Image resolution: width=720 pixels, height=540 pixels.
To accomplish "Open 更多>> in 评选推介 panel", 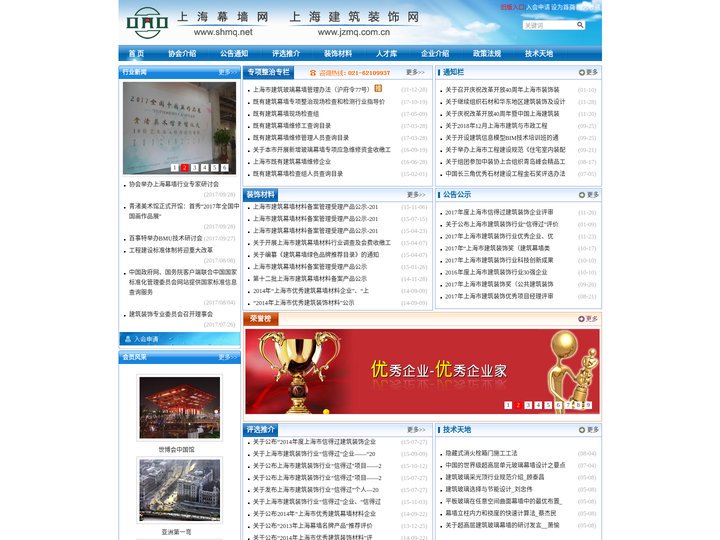I will click(416, 430).
